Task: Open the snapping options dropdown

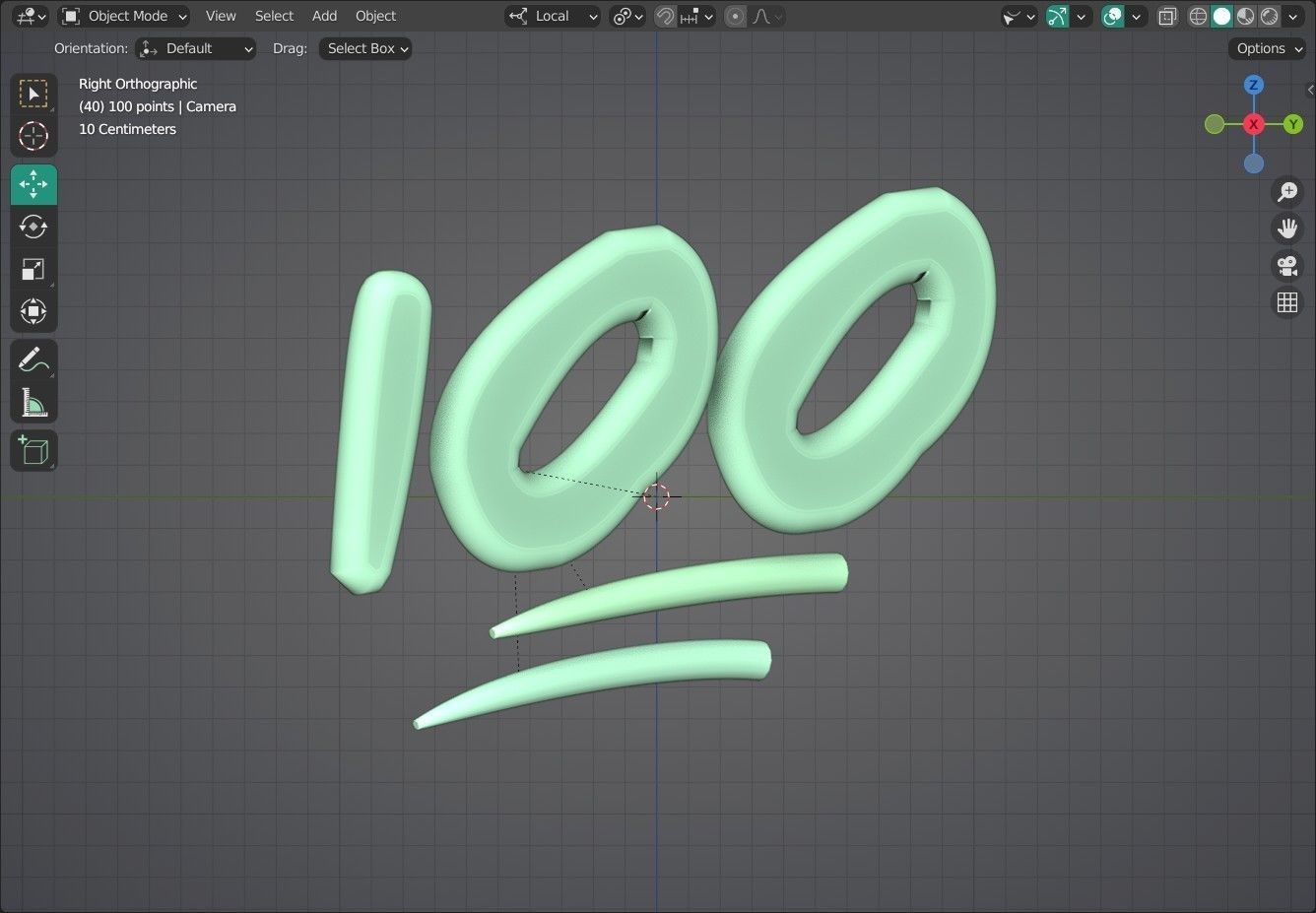Action: point(696,16)
